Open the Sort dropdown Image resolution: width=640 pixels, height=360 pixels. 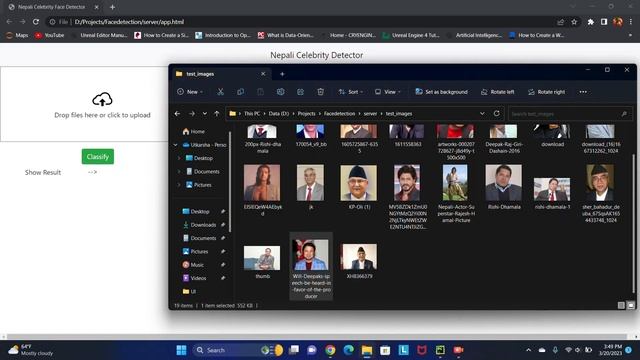click(351, 92)
